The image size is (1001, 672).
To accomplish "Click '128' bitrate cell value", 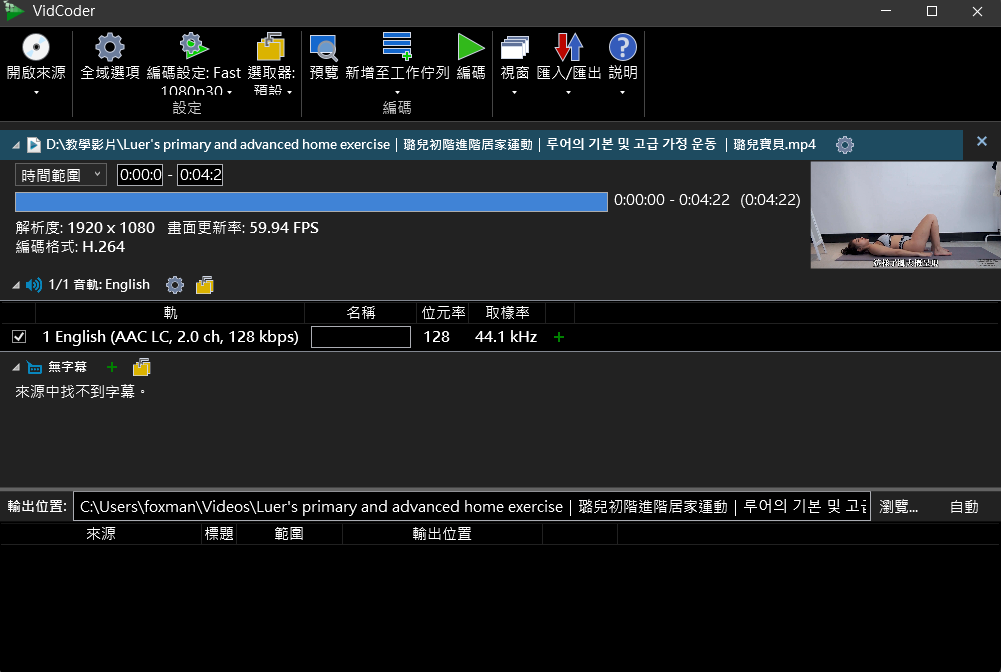I will 437,337.
